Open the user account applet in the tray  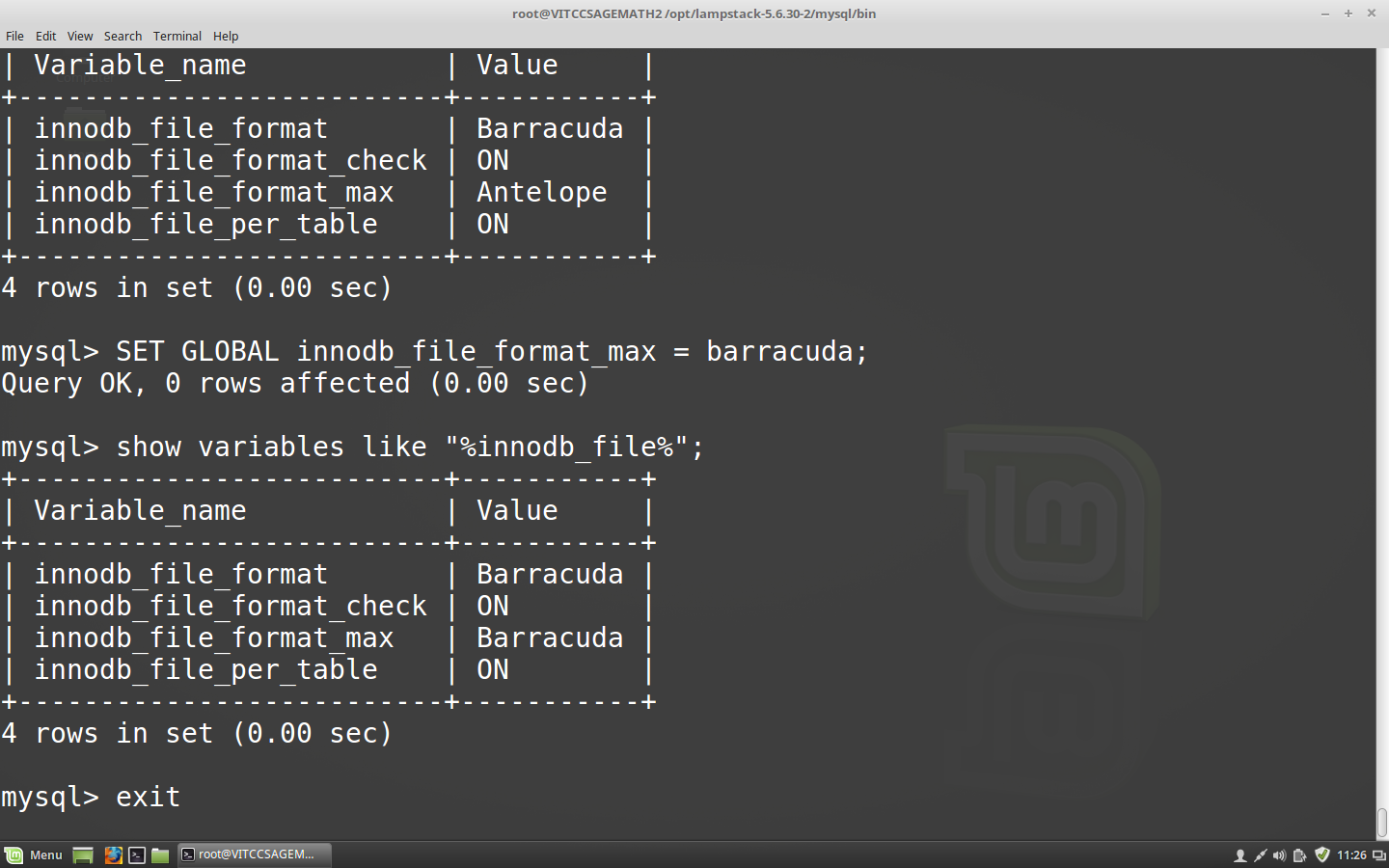tap(1240, 854)
